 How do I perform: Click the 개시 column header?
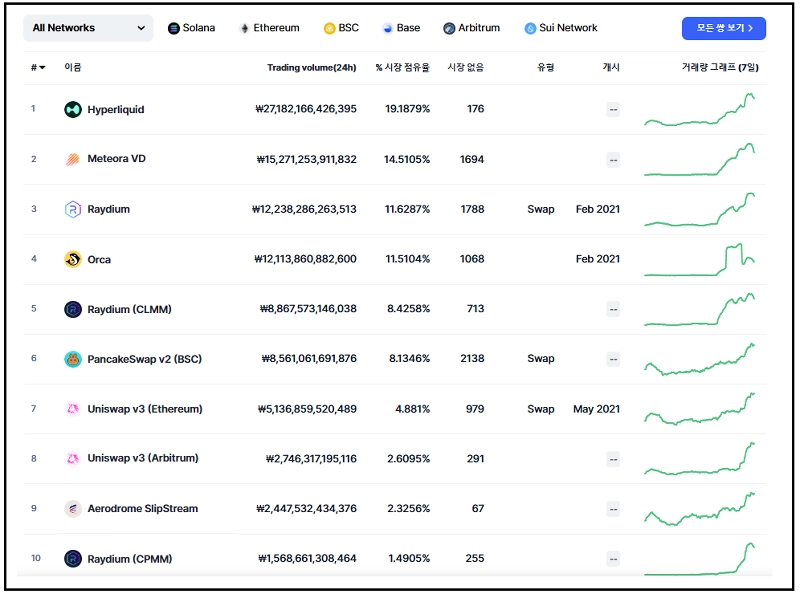coord(611,67)
